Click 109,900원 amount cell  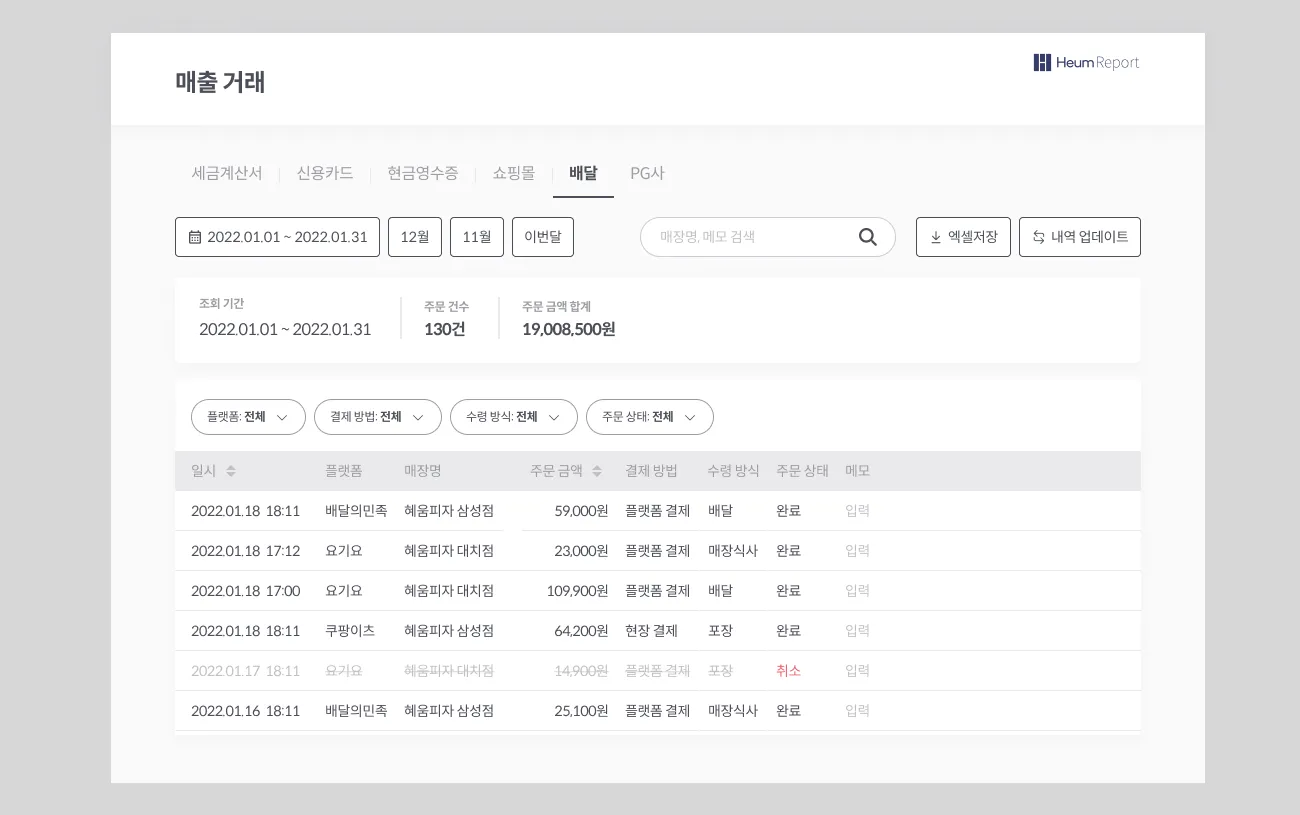pyautogui.click(x=577, y=591)
